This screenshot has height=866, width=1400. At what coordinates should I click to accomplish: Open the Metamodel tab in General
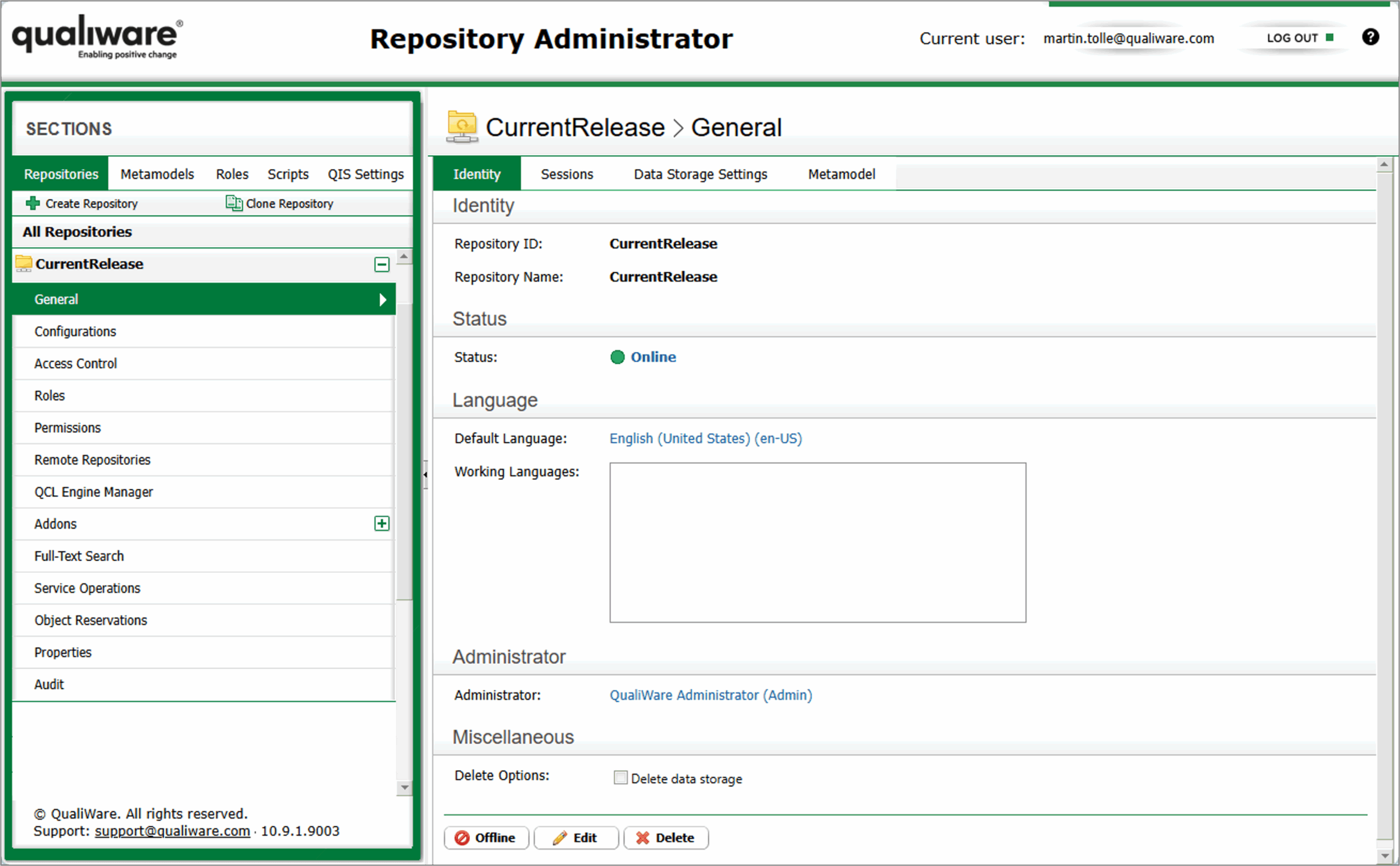point(841,174)
